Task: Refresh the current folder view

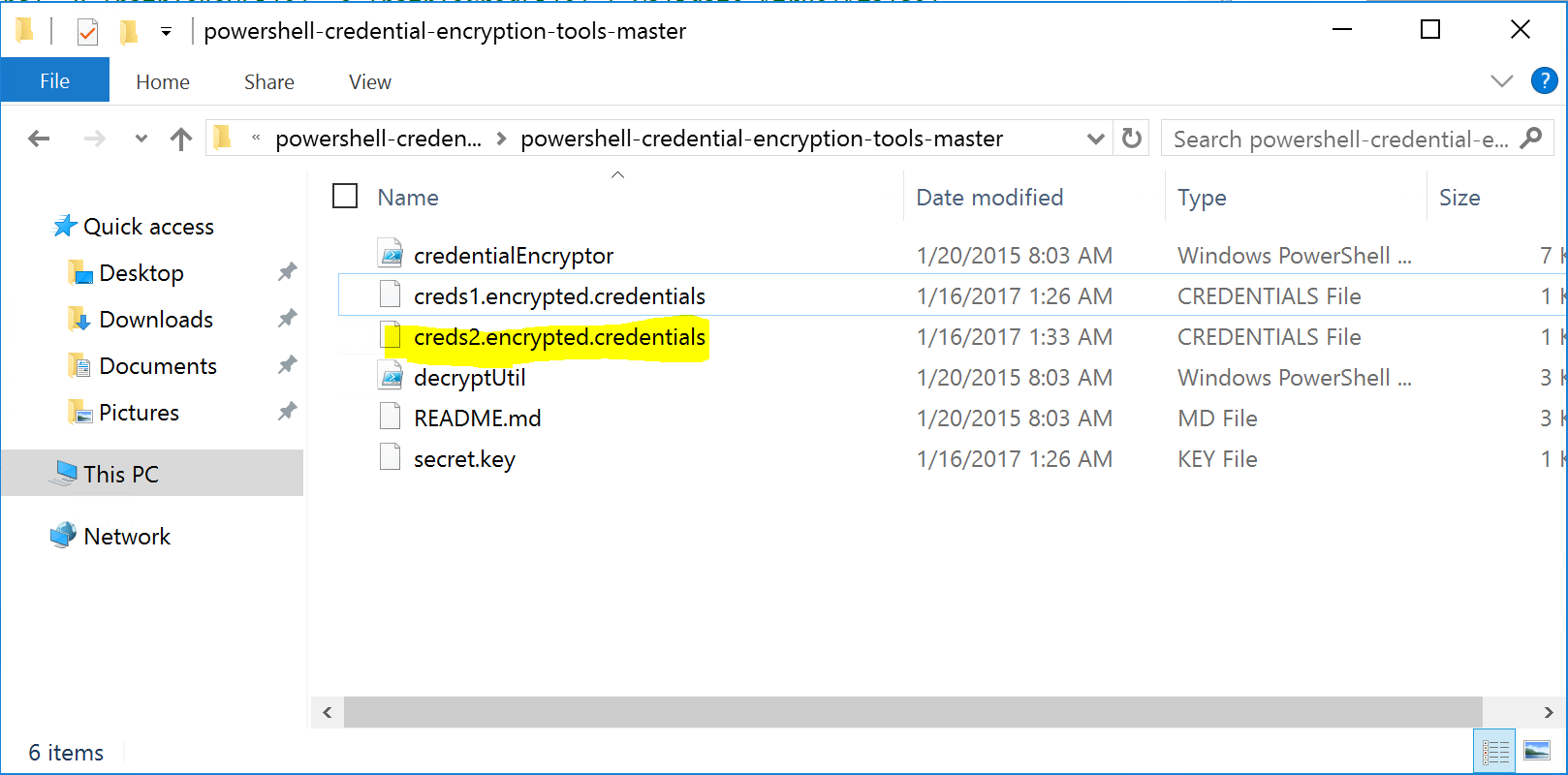Action: click(x=1131, y=139)
